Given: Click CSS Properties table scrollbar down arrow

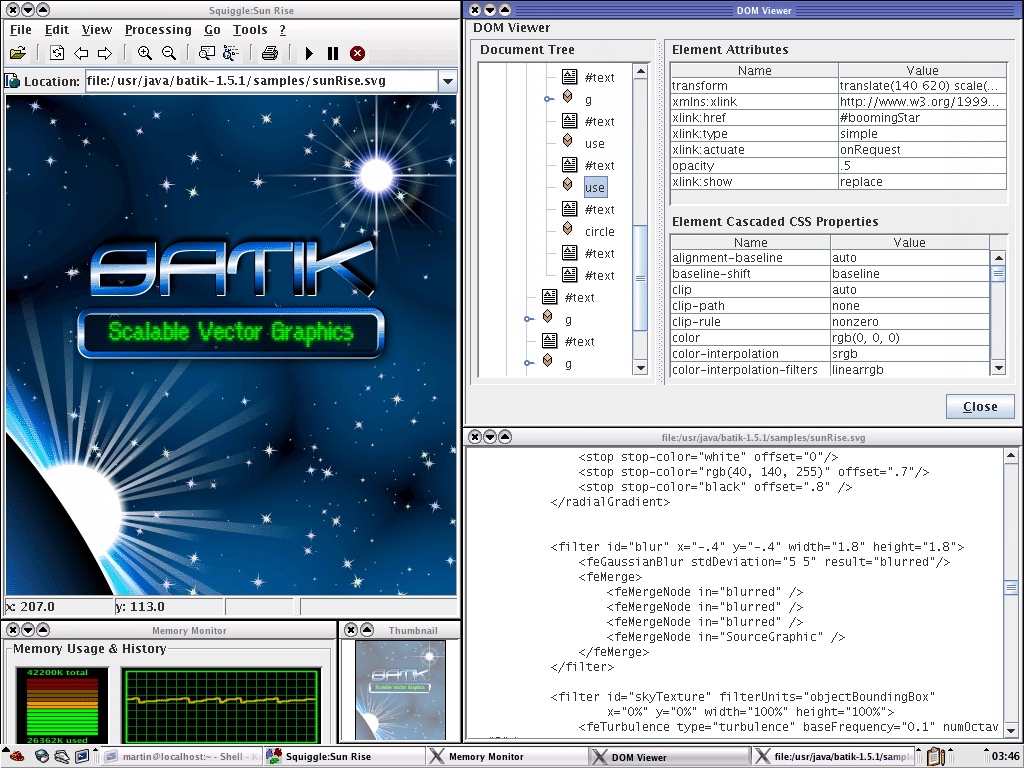Looking at the screenshot, I should 998,368.
